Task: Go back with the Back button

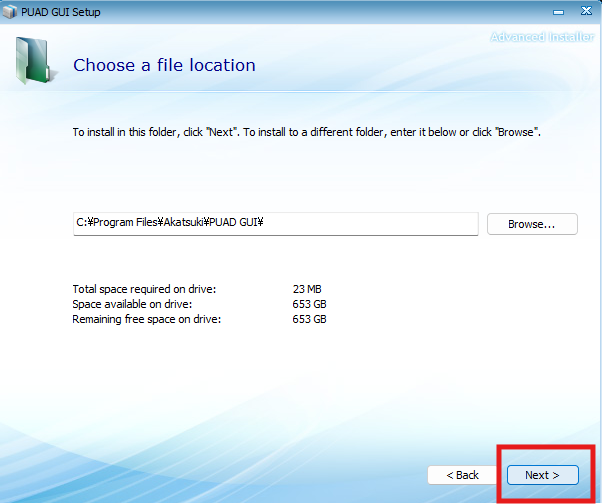Action: pyautogui.click(x=462, y=475)
